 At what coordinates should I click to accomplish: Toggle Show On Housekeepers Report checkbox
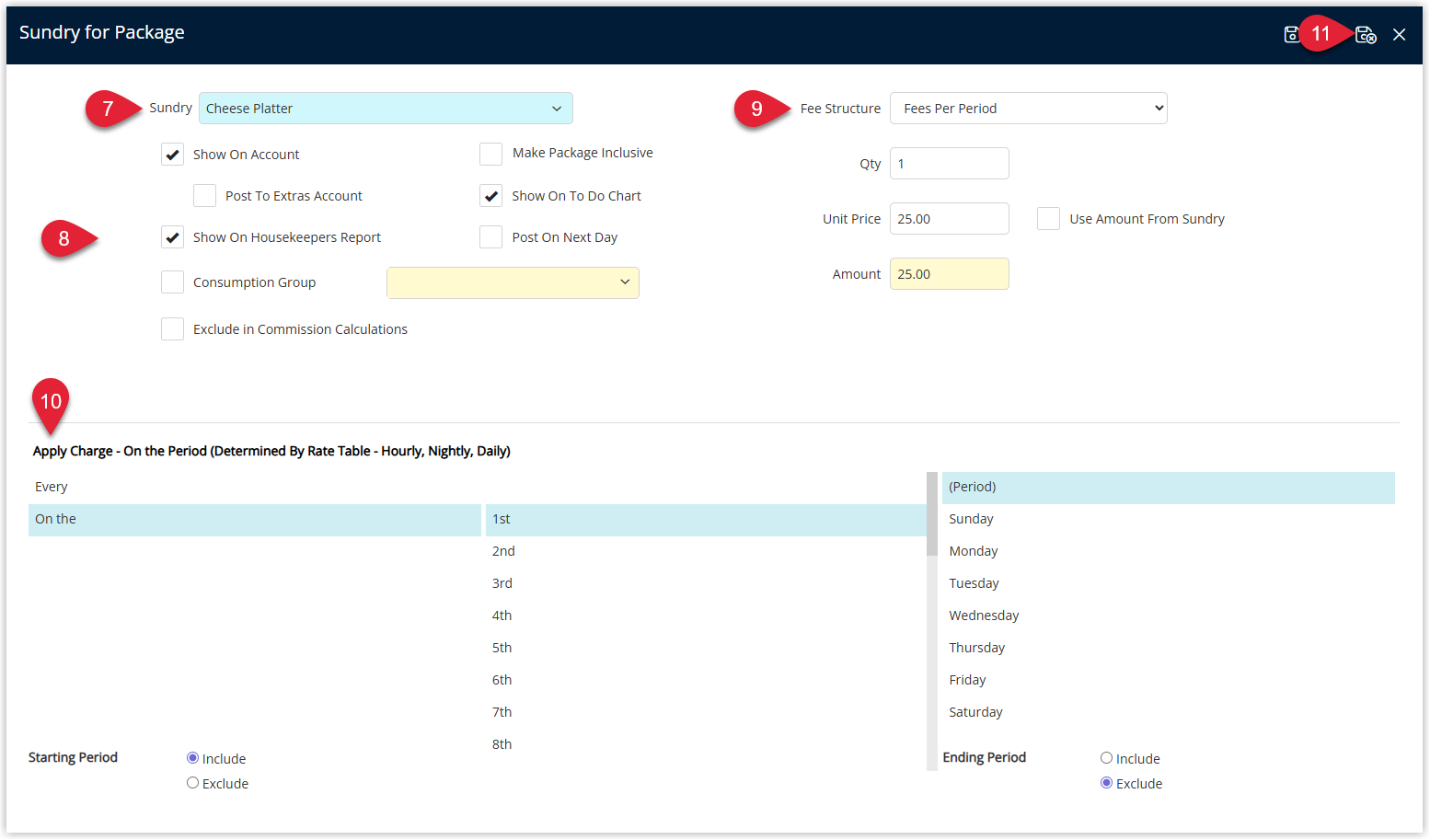pyautogui.click(x=172, y=237)
